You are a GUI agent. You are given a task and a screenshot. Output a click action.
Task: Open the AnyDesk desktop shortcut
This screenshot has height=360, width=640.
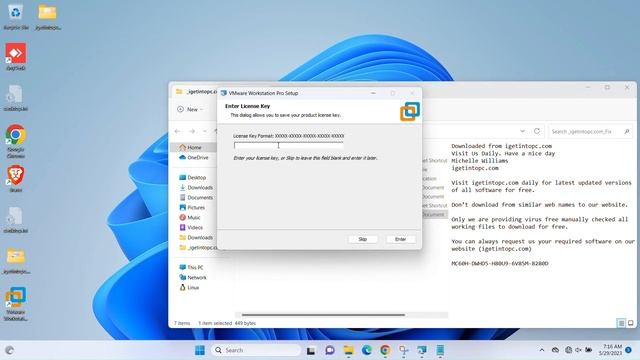click(16, 56)
